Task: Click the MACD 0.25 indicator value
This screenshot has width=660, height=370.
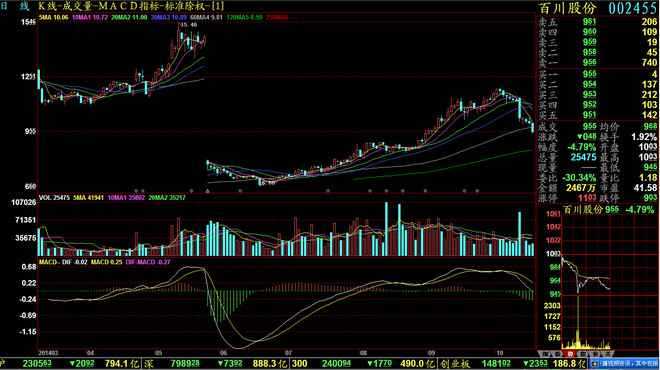Action: tap(106, 262)
